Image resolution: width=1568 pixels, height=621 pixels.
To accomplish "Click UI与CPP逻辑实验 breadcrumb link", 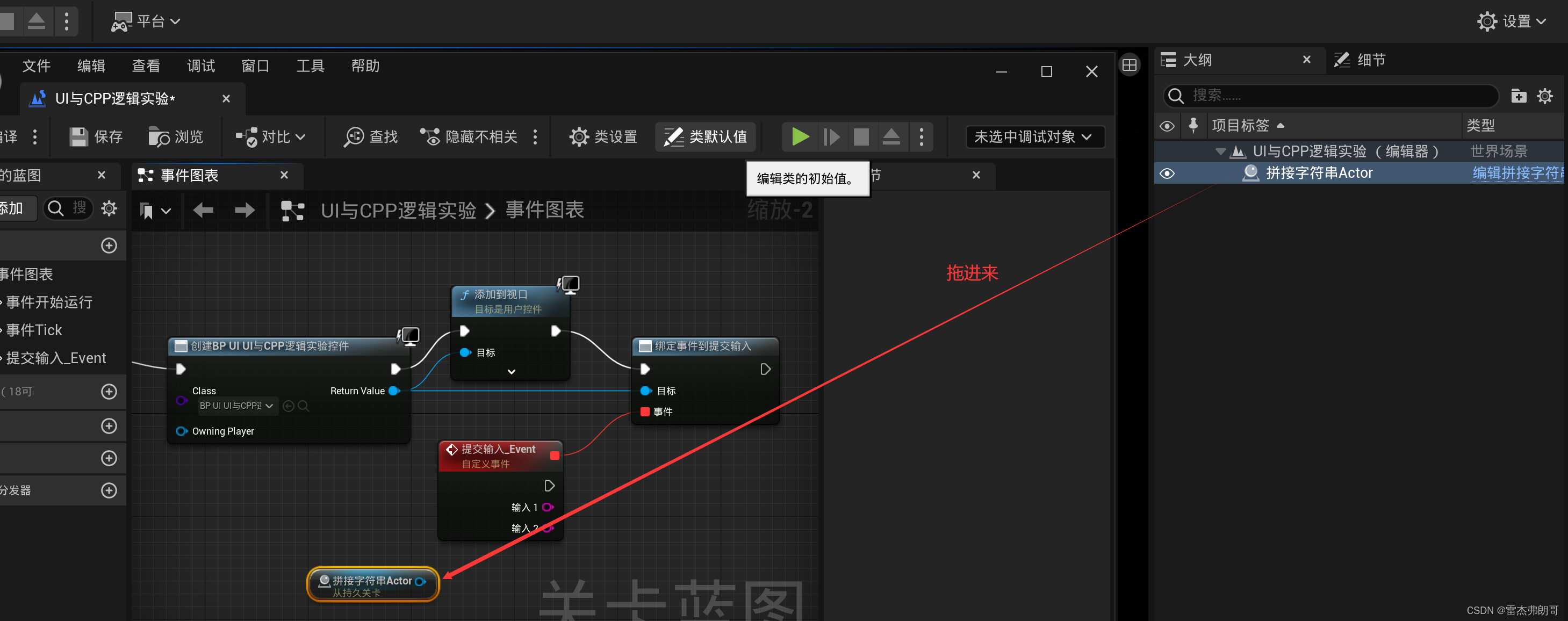I will click(398, 211).
